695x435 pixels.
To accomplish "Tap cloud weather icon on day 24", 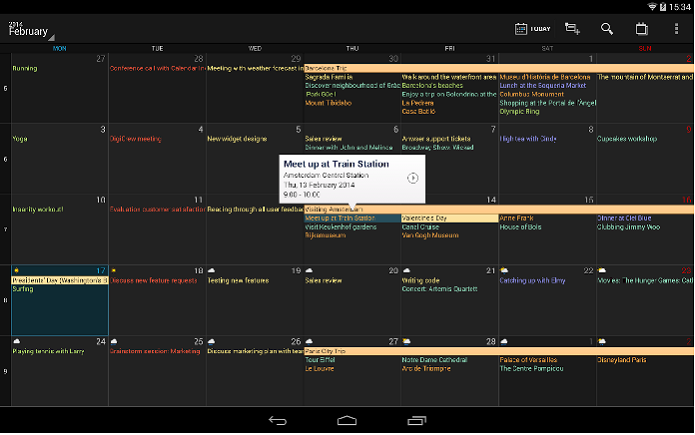I will coord(16,341).
